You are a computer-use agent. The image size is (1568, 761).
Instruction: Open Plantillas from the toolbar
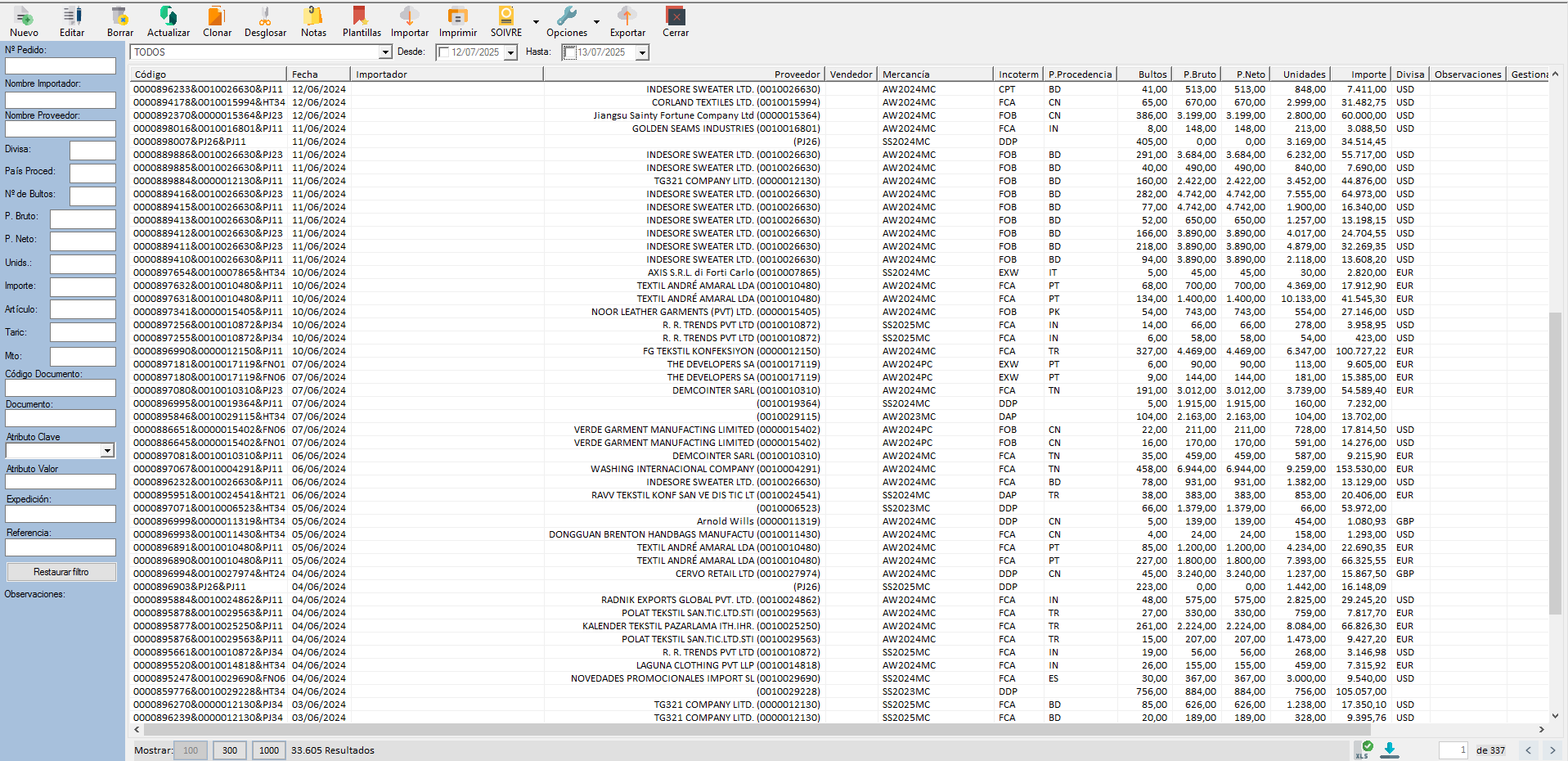(361, 17)
